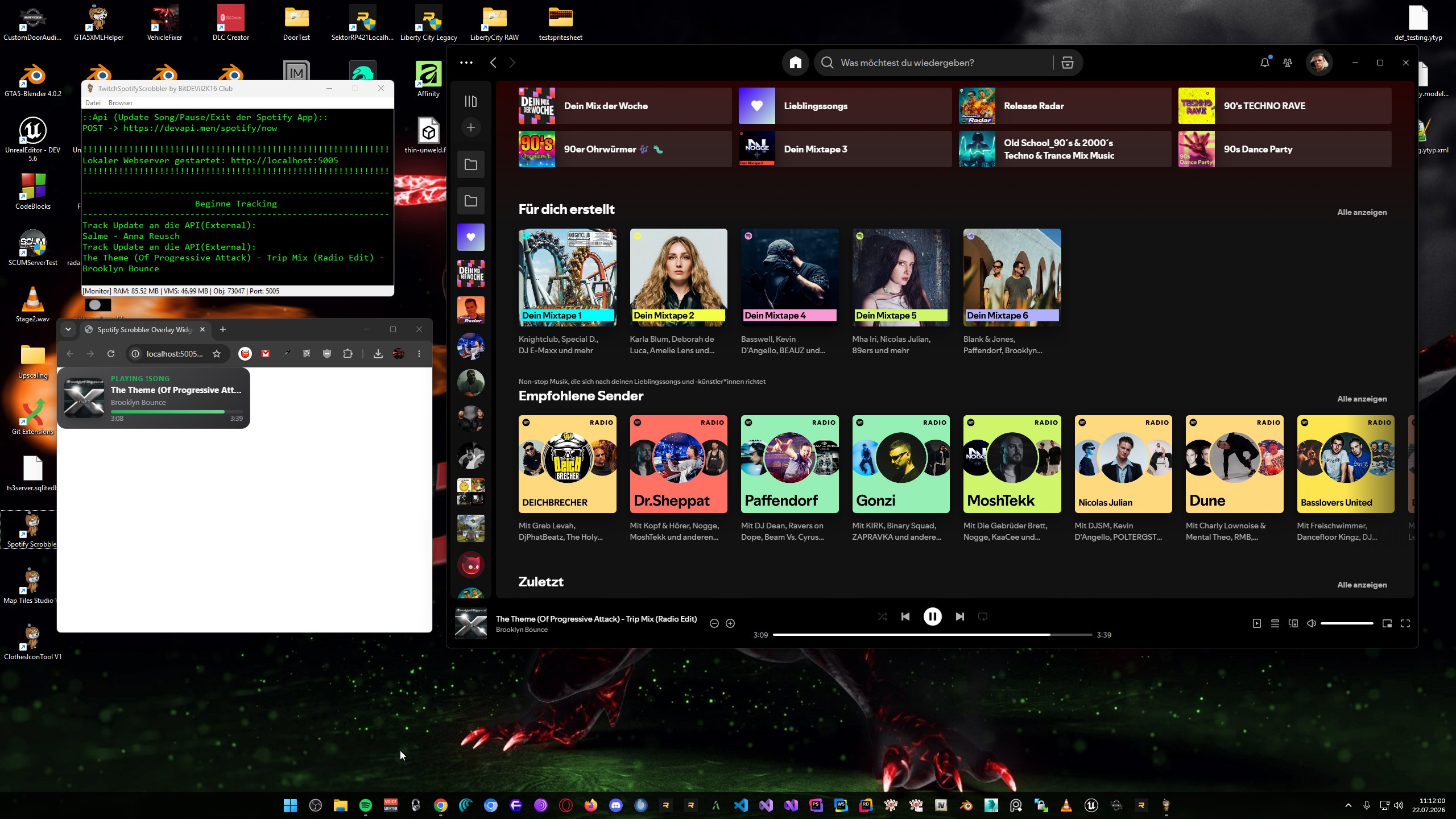1456x819 pixels.
Task: Select Spotify Scrobbler Overlay browser tab
Action: pyautogui.click(x=145, y=329)
